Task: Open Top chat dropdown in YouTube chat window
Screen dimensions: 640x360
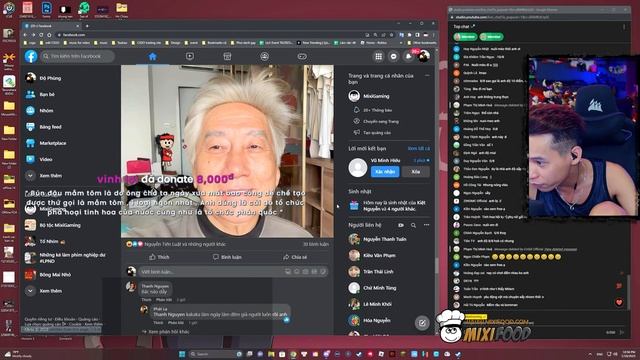Action: click(x=464, y=27)
